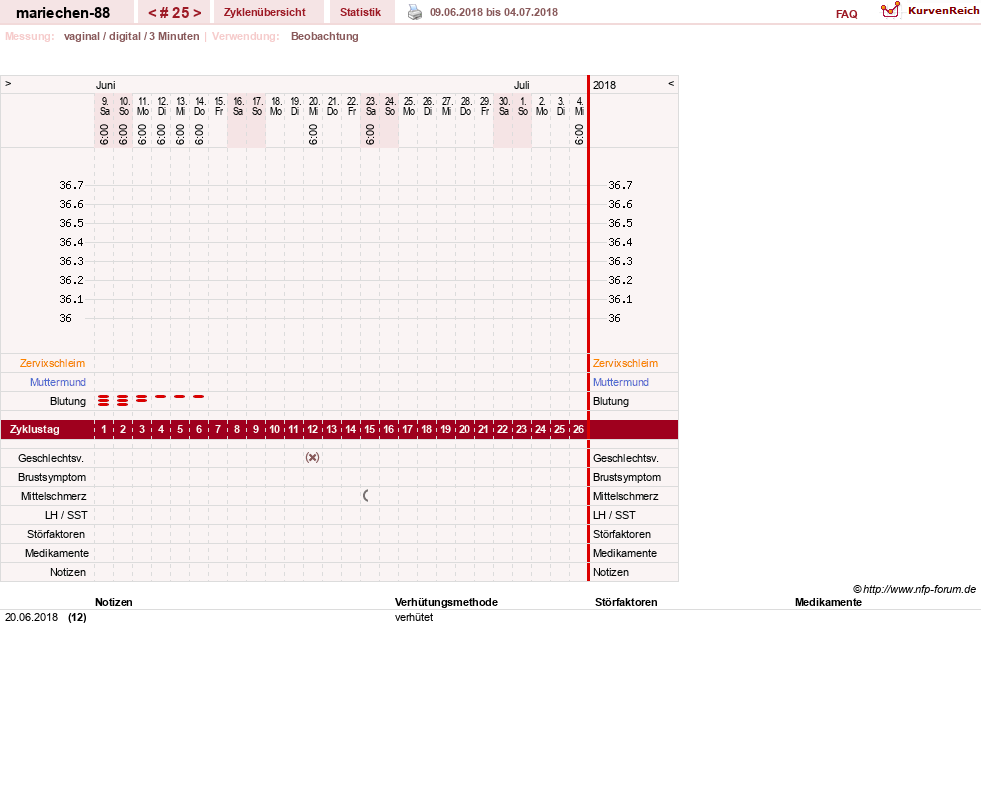Click the right LH / SST row label
This screenshot has height=801, width=981.
pyautogui.click(x=614, y=515)
